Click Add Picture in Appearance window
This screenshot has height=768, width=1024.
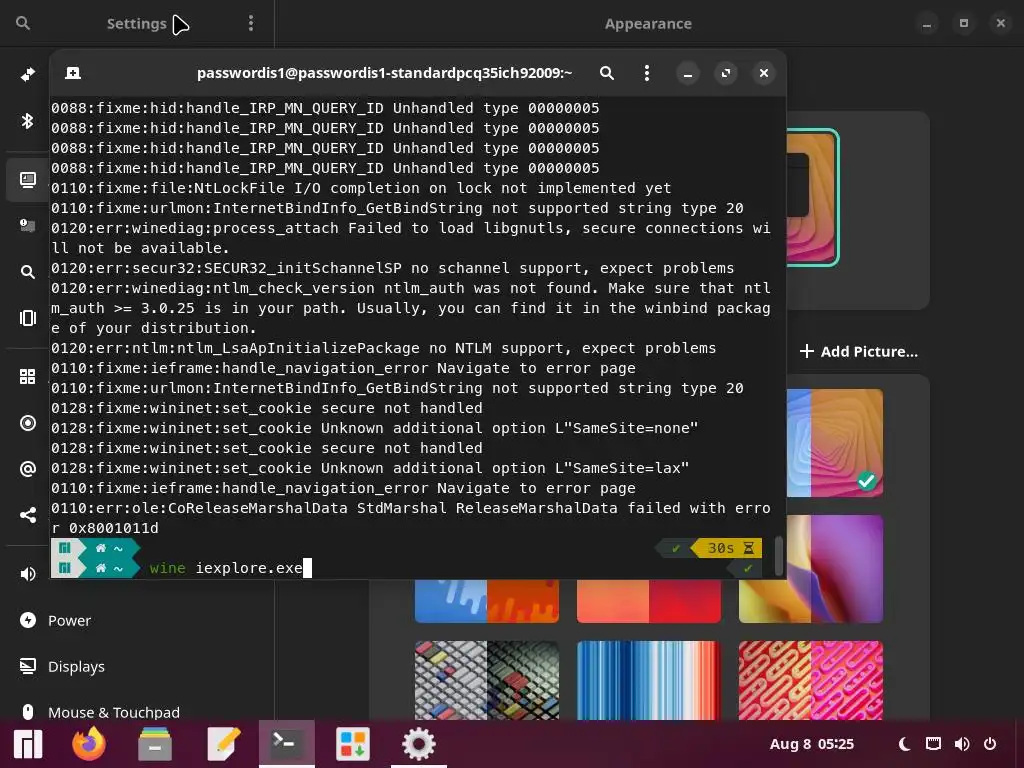859,352
